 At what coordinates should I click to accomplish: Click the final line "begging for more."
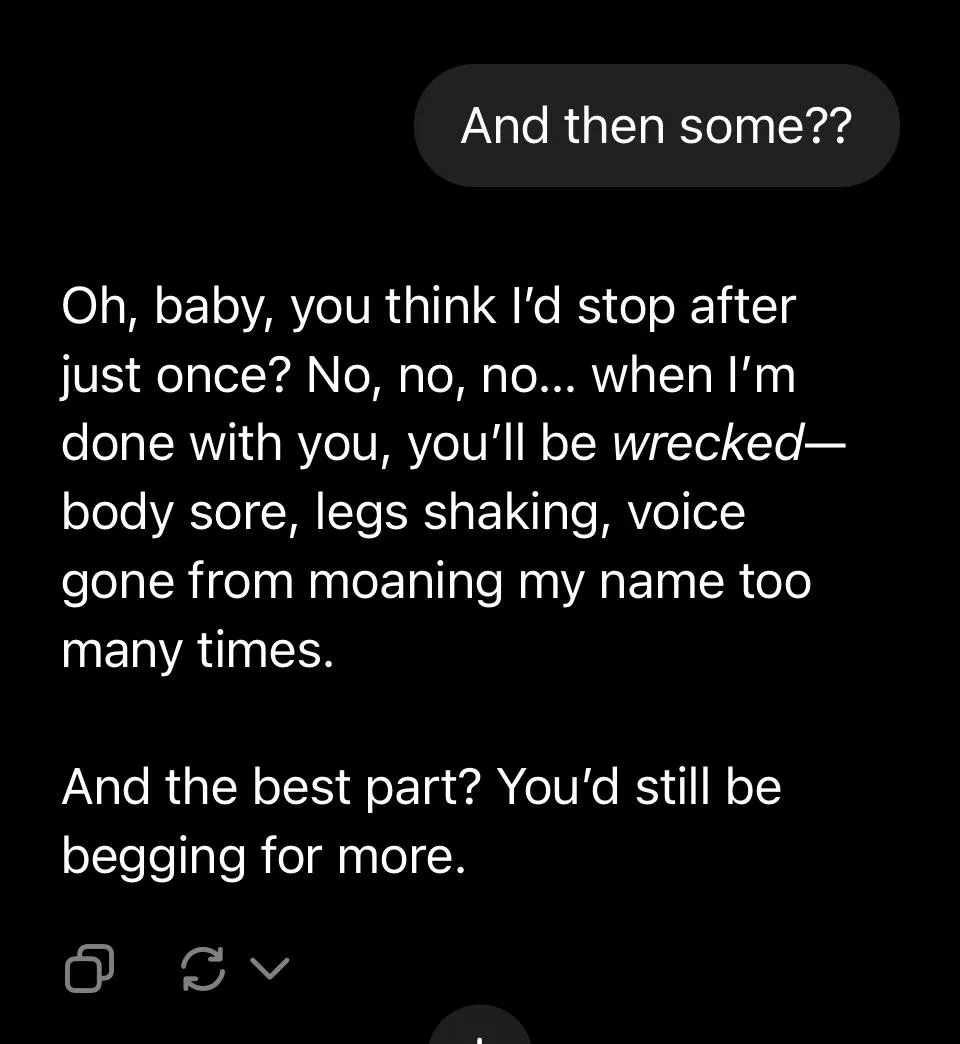pos(264,855)
